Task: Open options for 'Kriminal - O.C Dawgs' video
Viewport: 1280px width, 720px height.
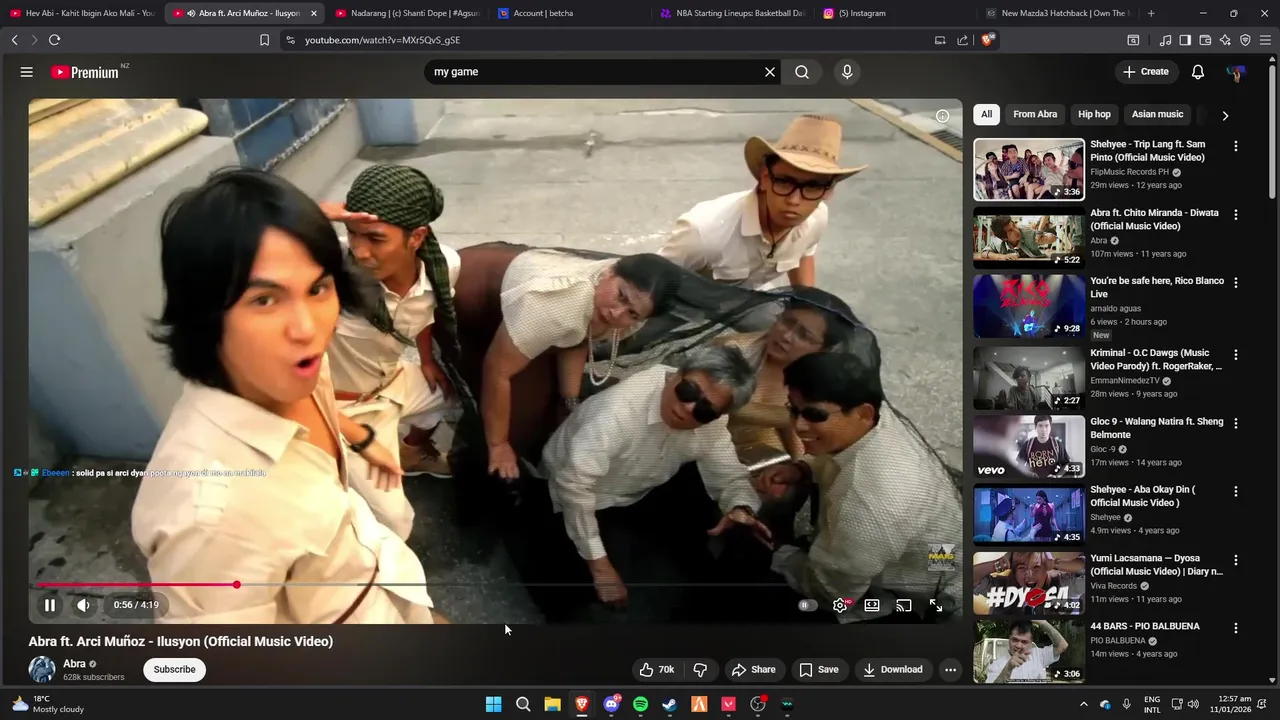Action: [x=1236, y=355]
